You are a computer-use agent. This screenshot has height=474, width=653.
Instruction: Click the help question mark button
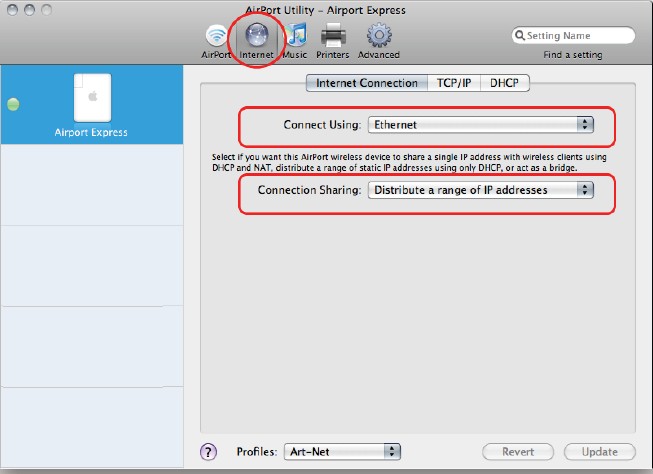click(x=208, y=452)
